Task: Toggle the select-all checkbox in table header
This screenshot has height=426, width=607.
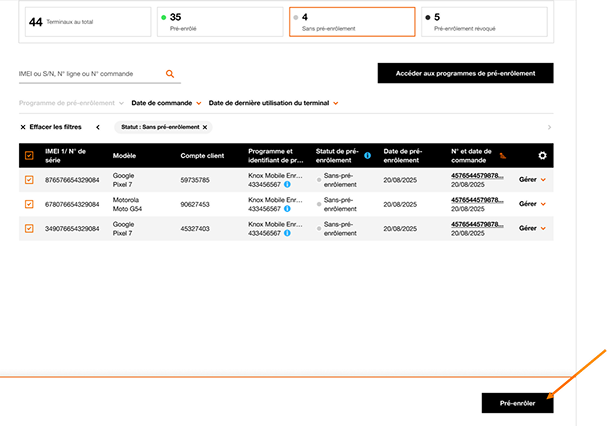Action: pyautogui.click(x=29, y=155)
